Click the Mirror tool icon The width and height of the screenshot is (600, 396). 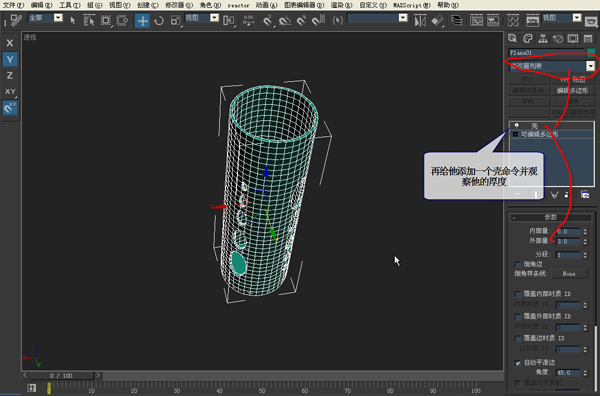click(x=420, y=20)
